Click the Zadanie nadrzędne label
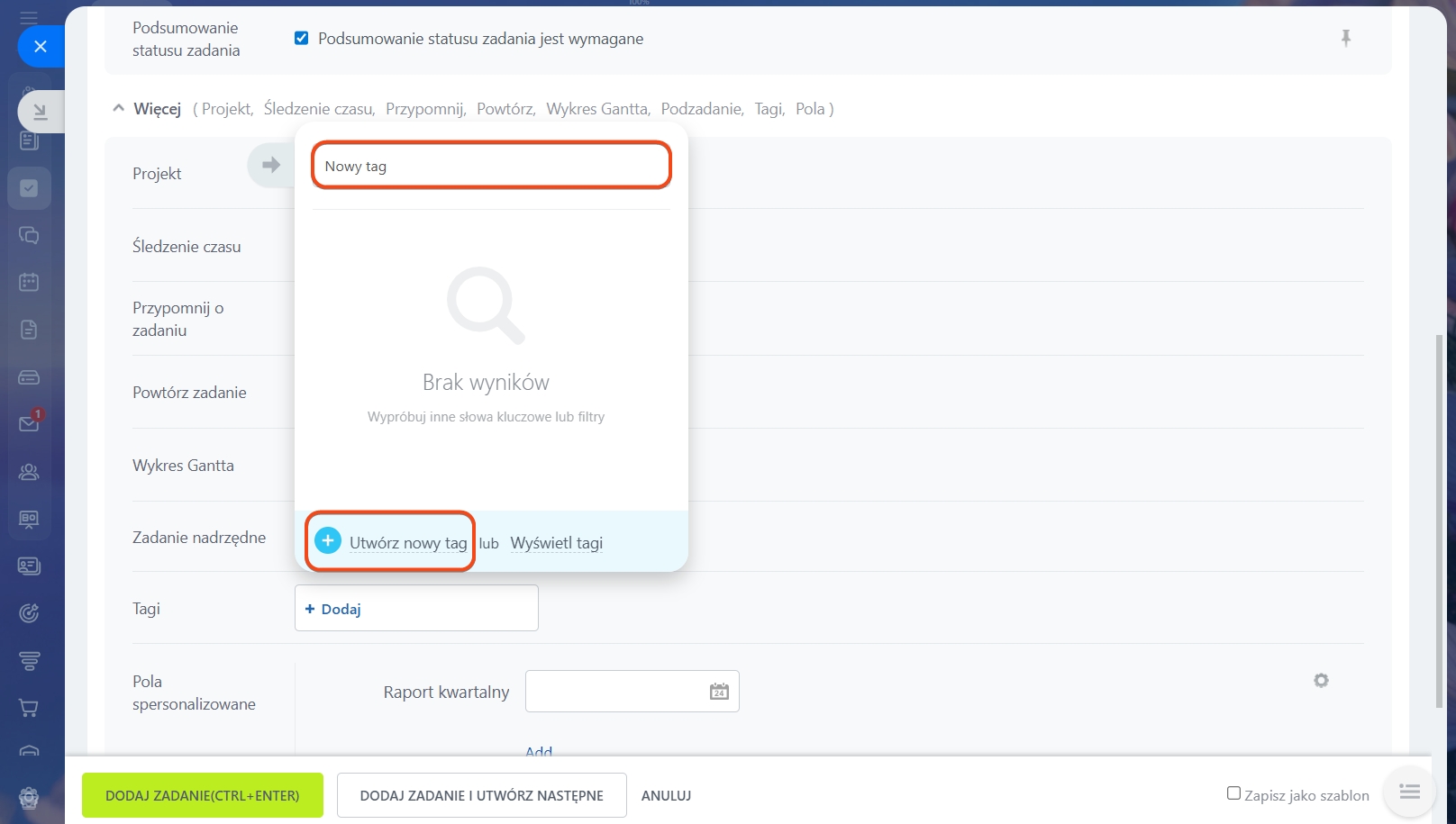The height and width of the screenshot is (824, 1456). (199, 537)
